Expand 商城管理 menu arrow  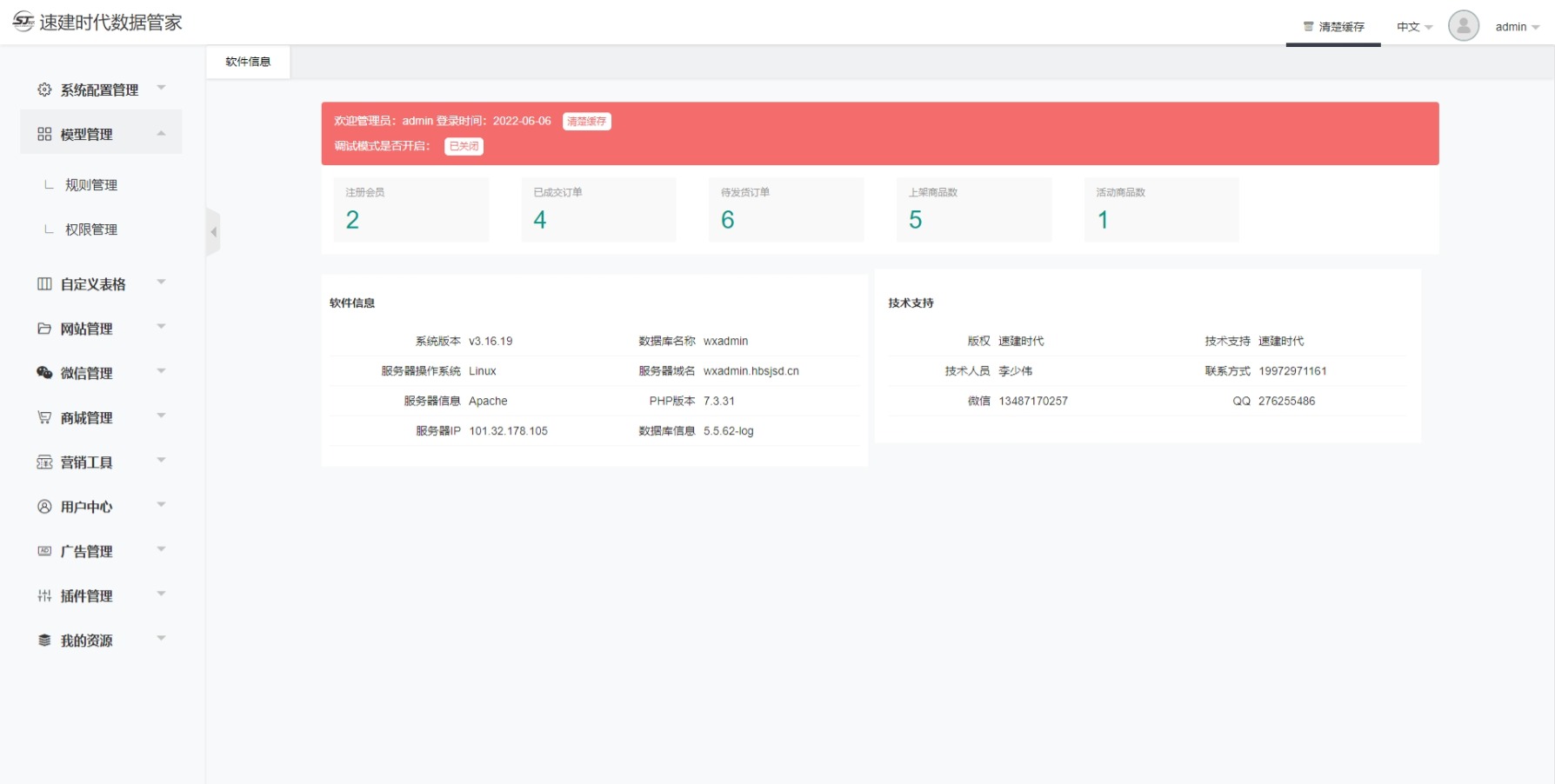click(161, 416)
